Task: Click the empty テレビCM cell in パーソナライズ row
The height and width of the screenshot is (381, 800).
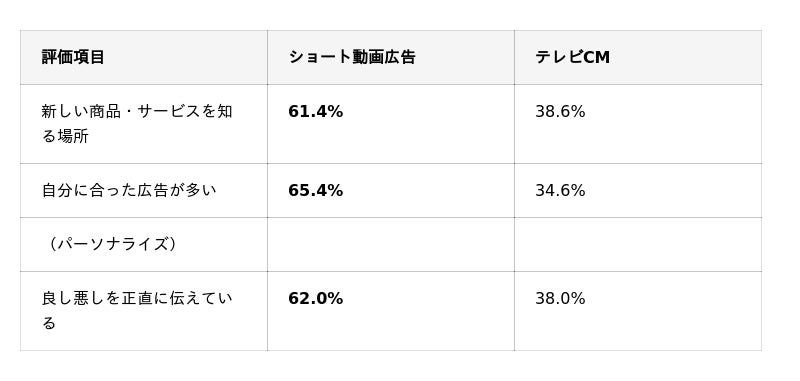Action: (x=638, y=245)
